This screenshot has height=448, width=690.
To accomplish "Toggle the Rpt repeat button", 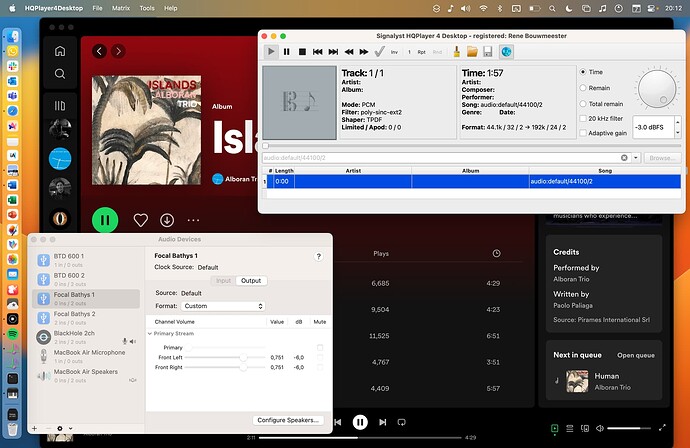I will [422, 52].
